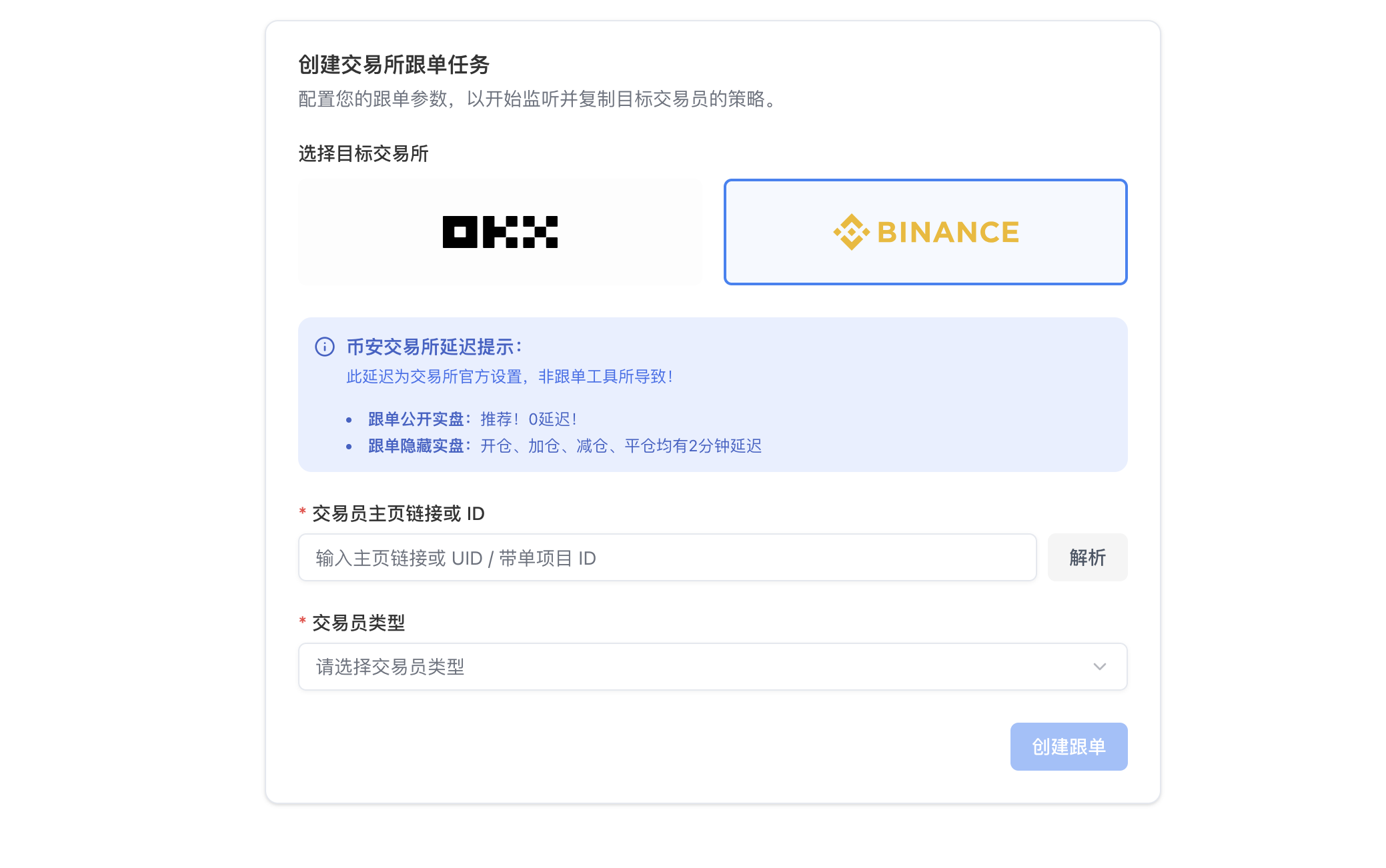Click the 交易员主页链接或 ID label
Image resolution: width=1386 pixels, height=868 pixels.
[398, 513]
